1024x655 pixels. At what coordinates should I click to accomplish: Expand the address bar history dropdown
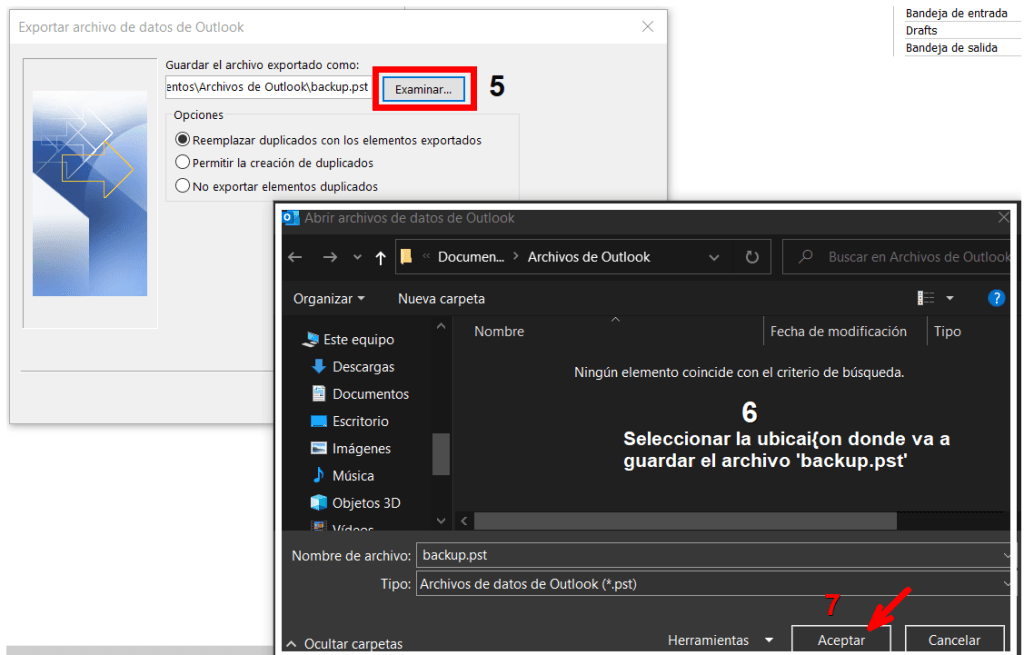714,257
